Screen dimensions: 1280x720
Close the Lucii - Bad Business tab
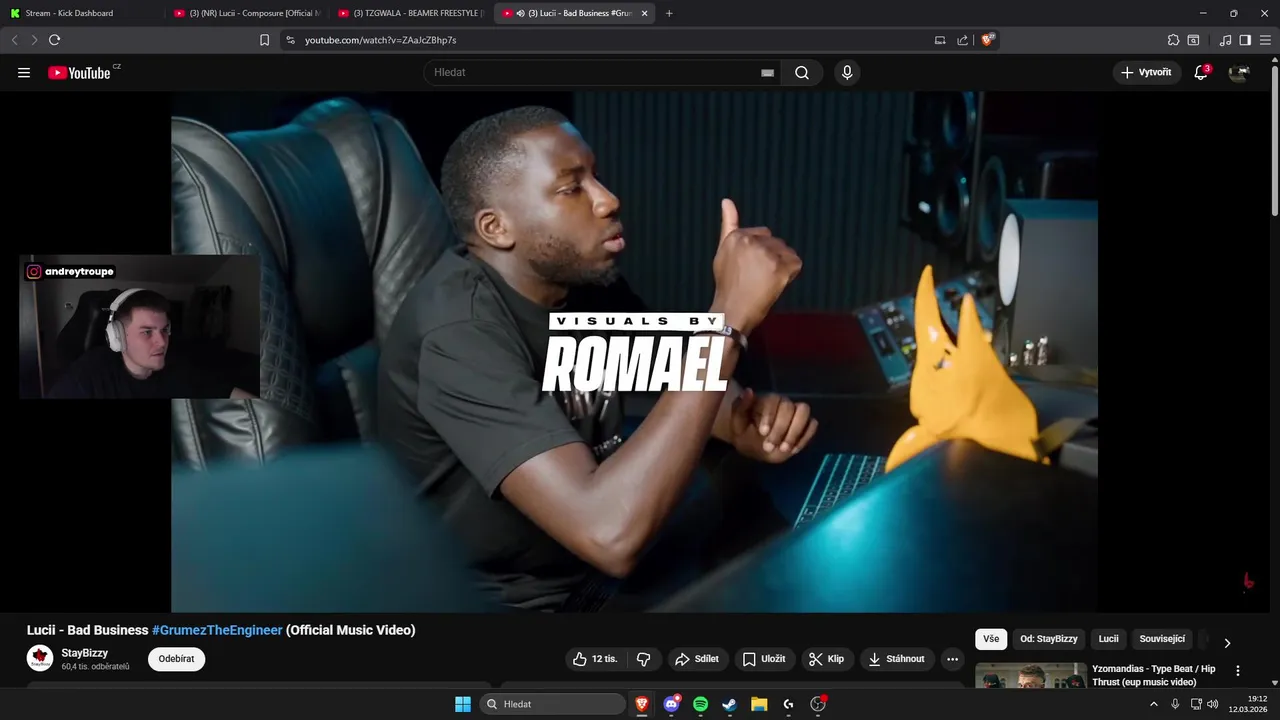(x=644, y=13)
